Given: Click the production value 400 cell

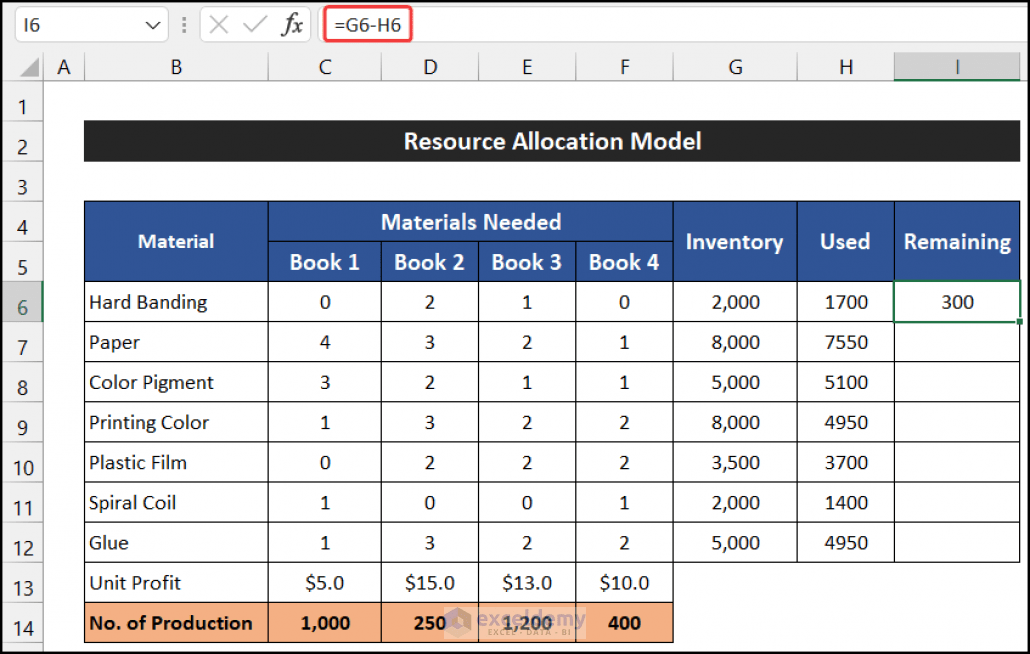Looking at the screenshot, I should click(624, 622).
